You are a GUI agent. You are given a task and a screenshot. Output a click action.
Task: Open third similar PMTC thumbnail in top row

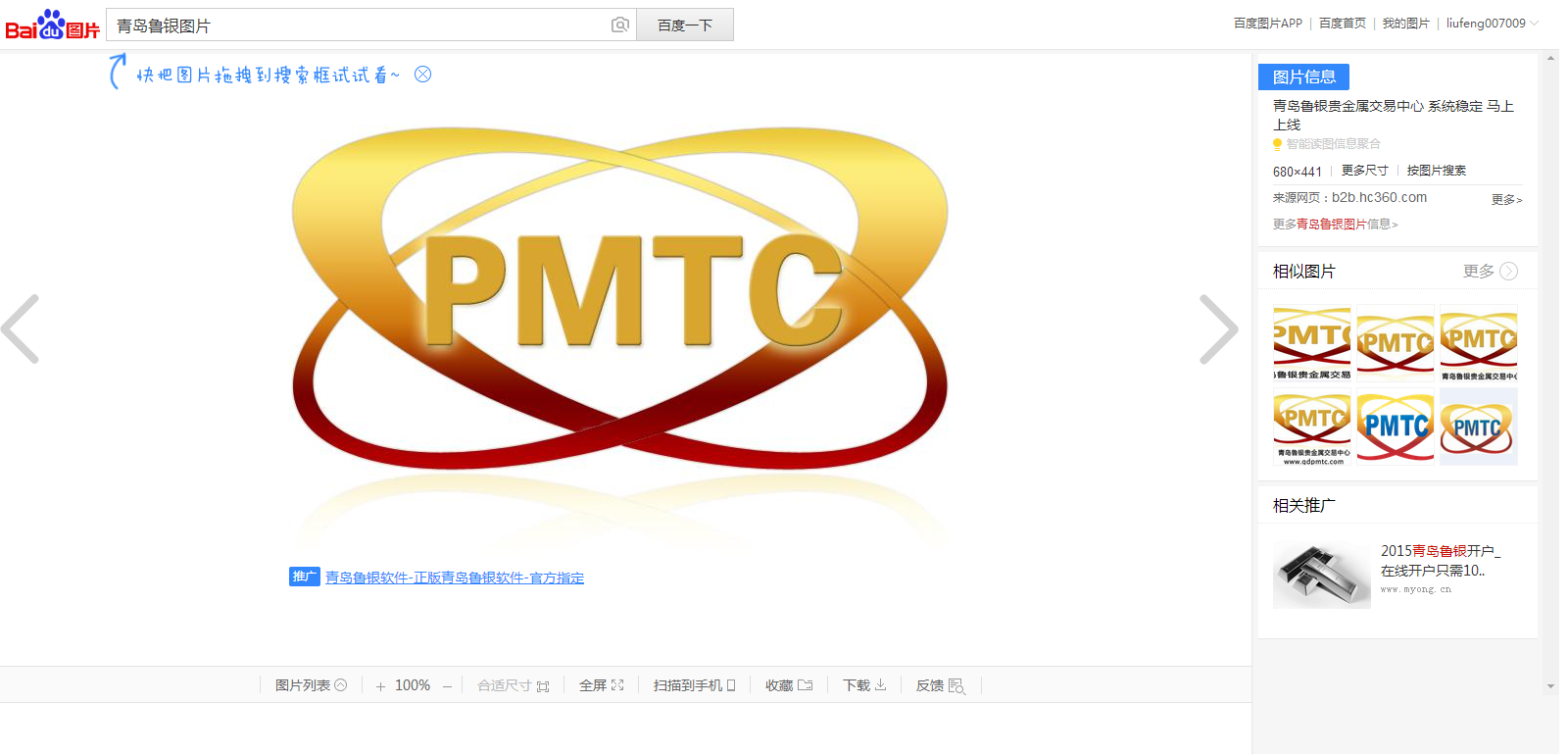click(1479, 343)
